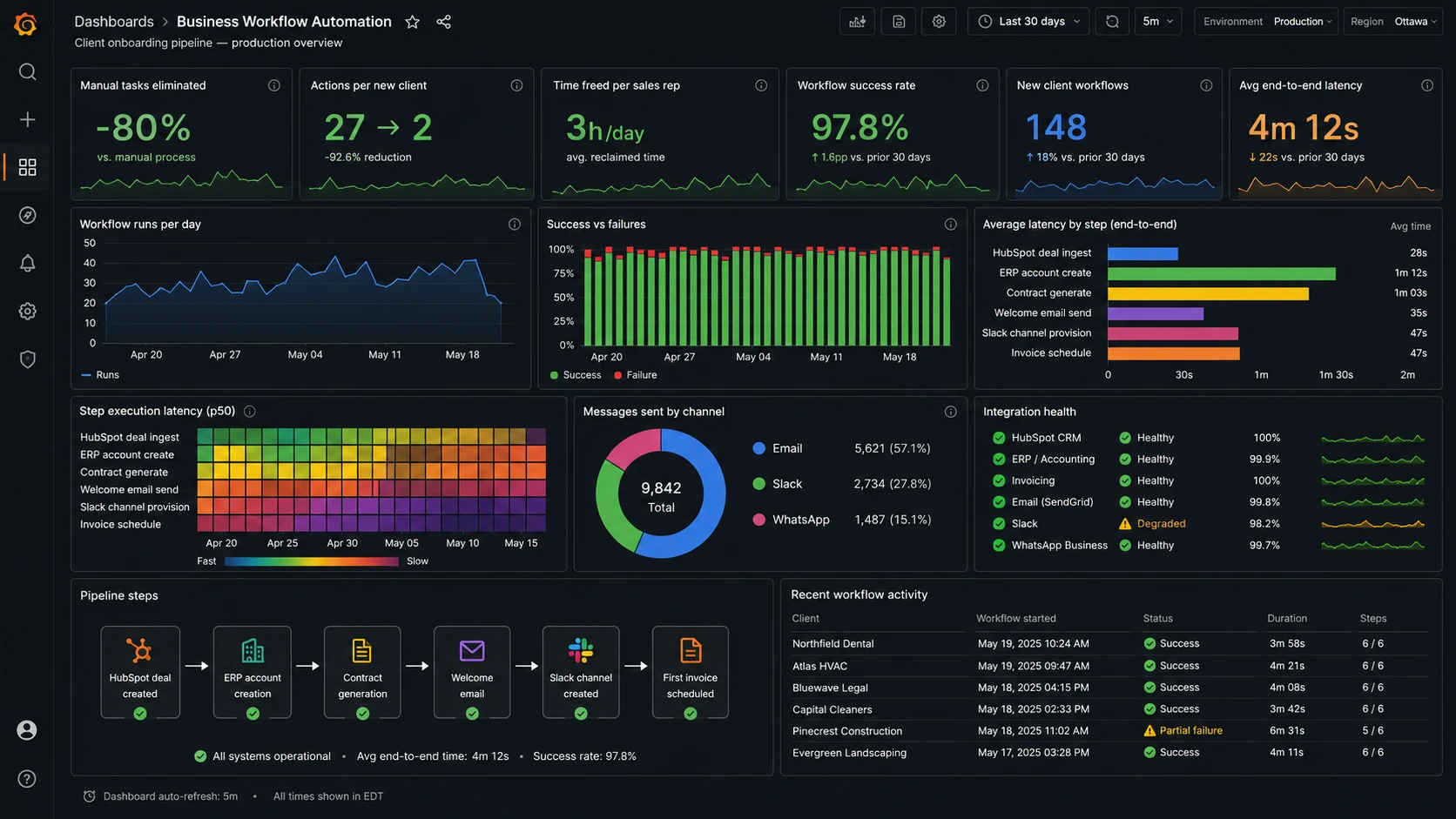This screenshot has width=1456, height=819.
Task: Click the Slack channel created step icon
Action: [581, 650]
